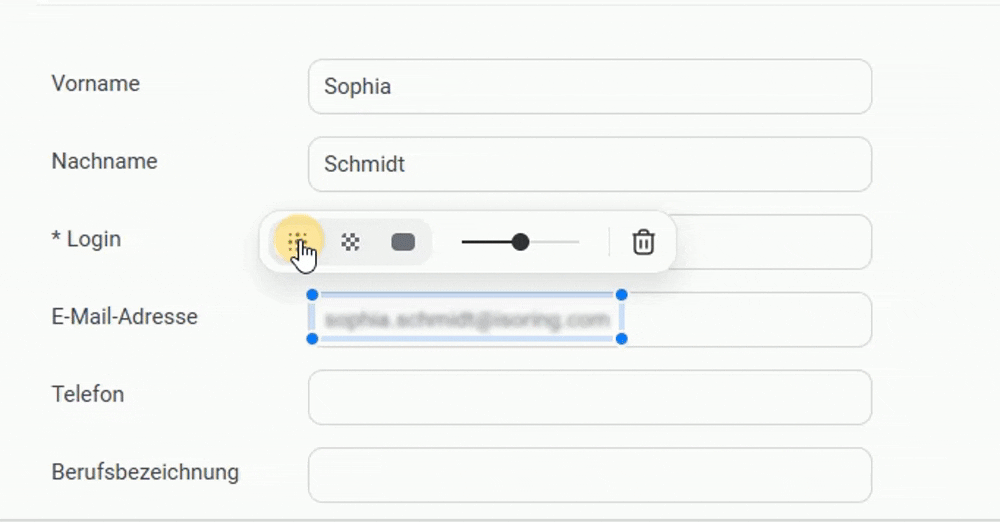Focus the Berufsbezeichnung input field
This screenshot has height=522, width=1000.
tap(590, 475)
